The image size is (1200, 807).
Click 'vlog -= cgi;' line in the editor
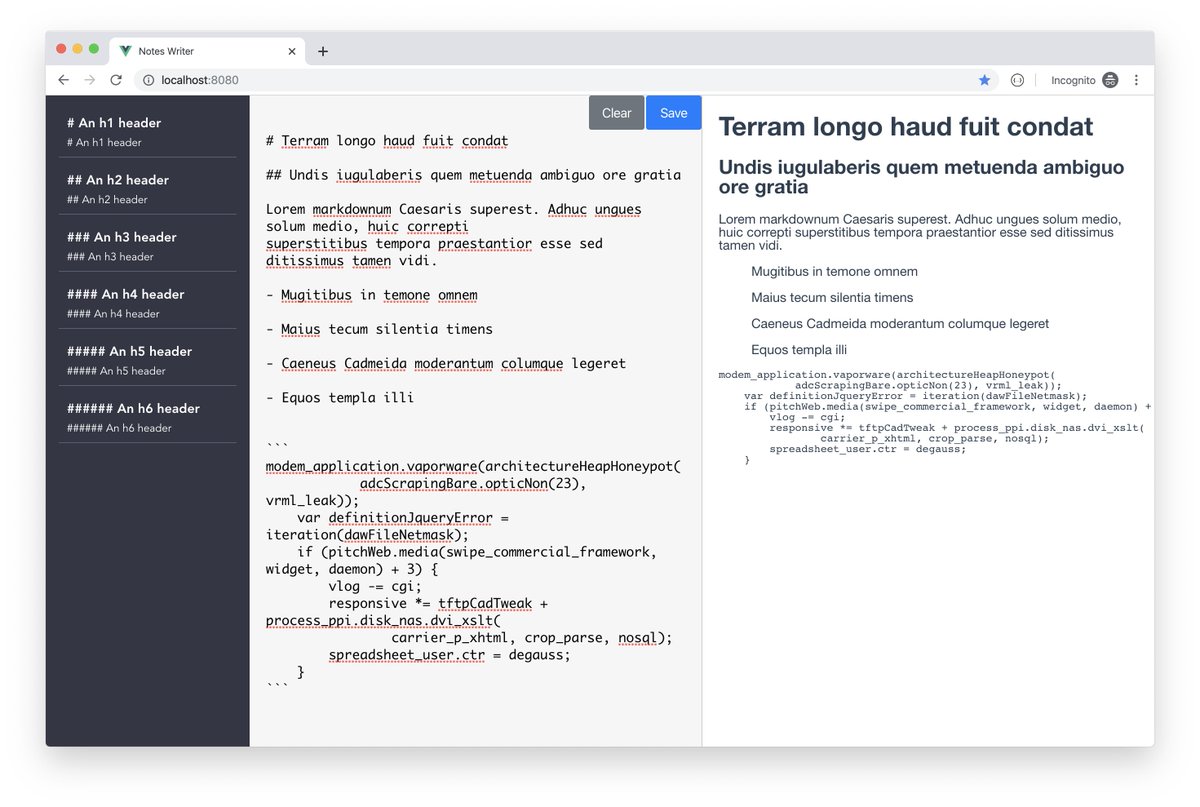pos(375,586)
